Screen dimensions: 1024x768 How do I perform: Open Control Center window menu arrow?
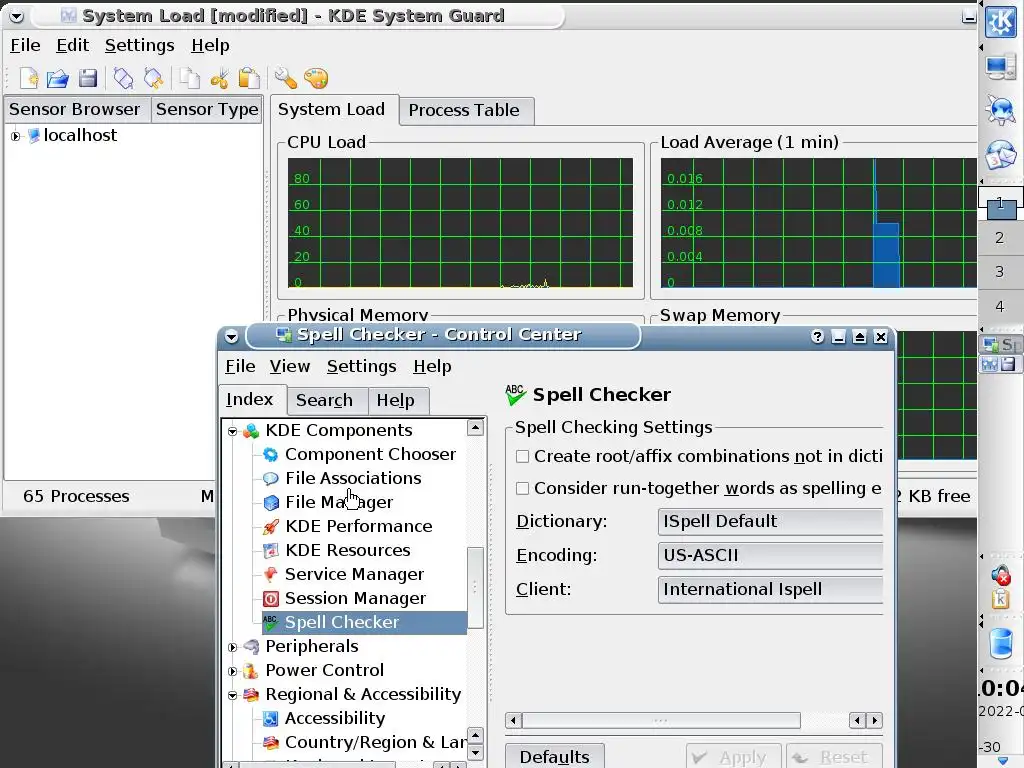tap(231, 336)
